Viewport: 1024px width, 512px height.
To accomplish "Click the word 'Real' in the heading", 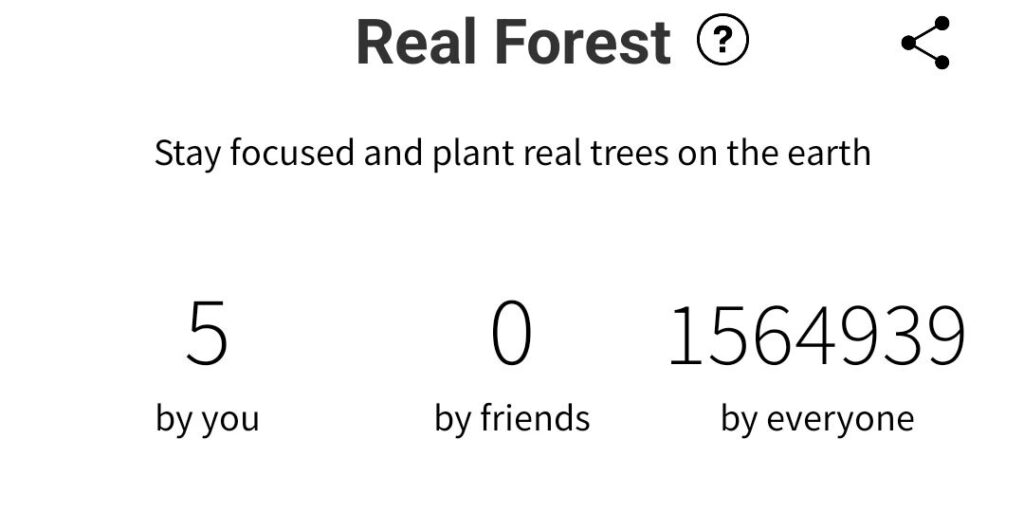I will click(x=416, y=42).
